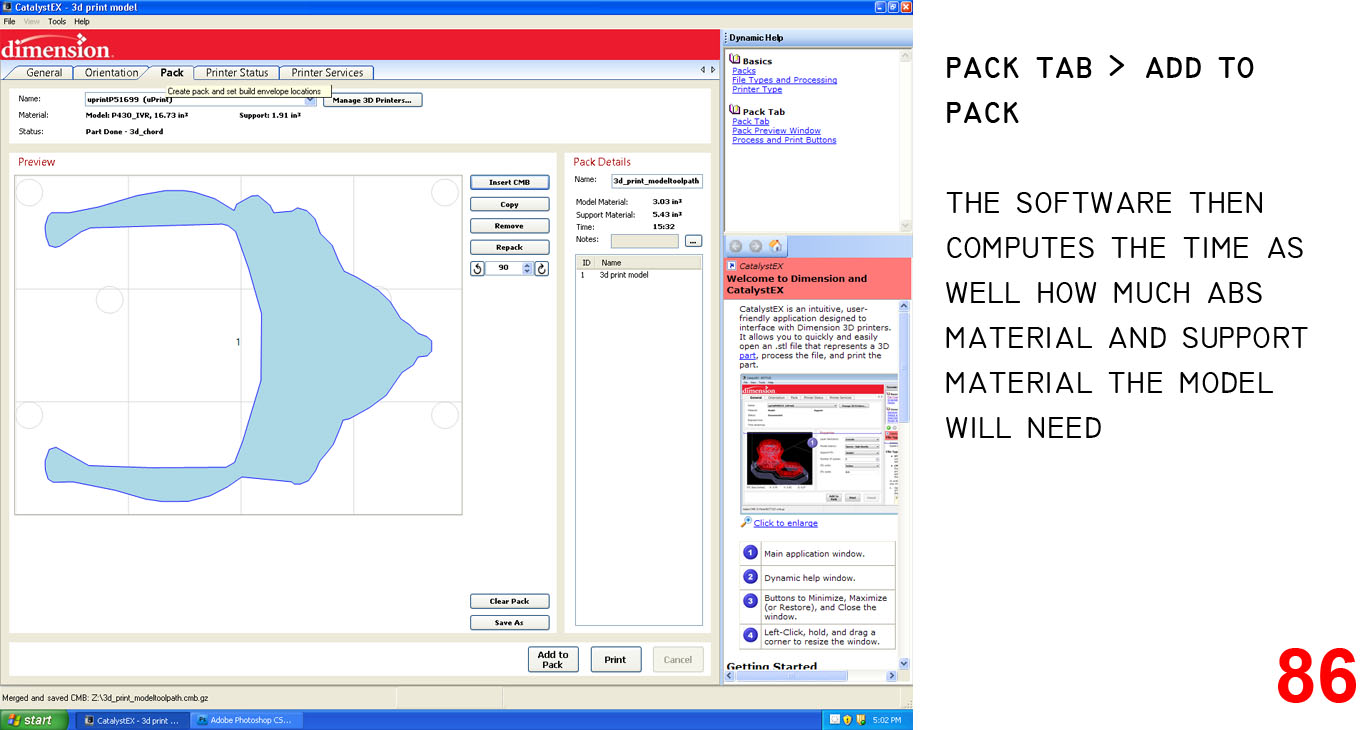This screenshot has width=1366, height=730.
Task: Click the Print button
Action: pyautogui.click(x=615, y=659)
